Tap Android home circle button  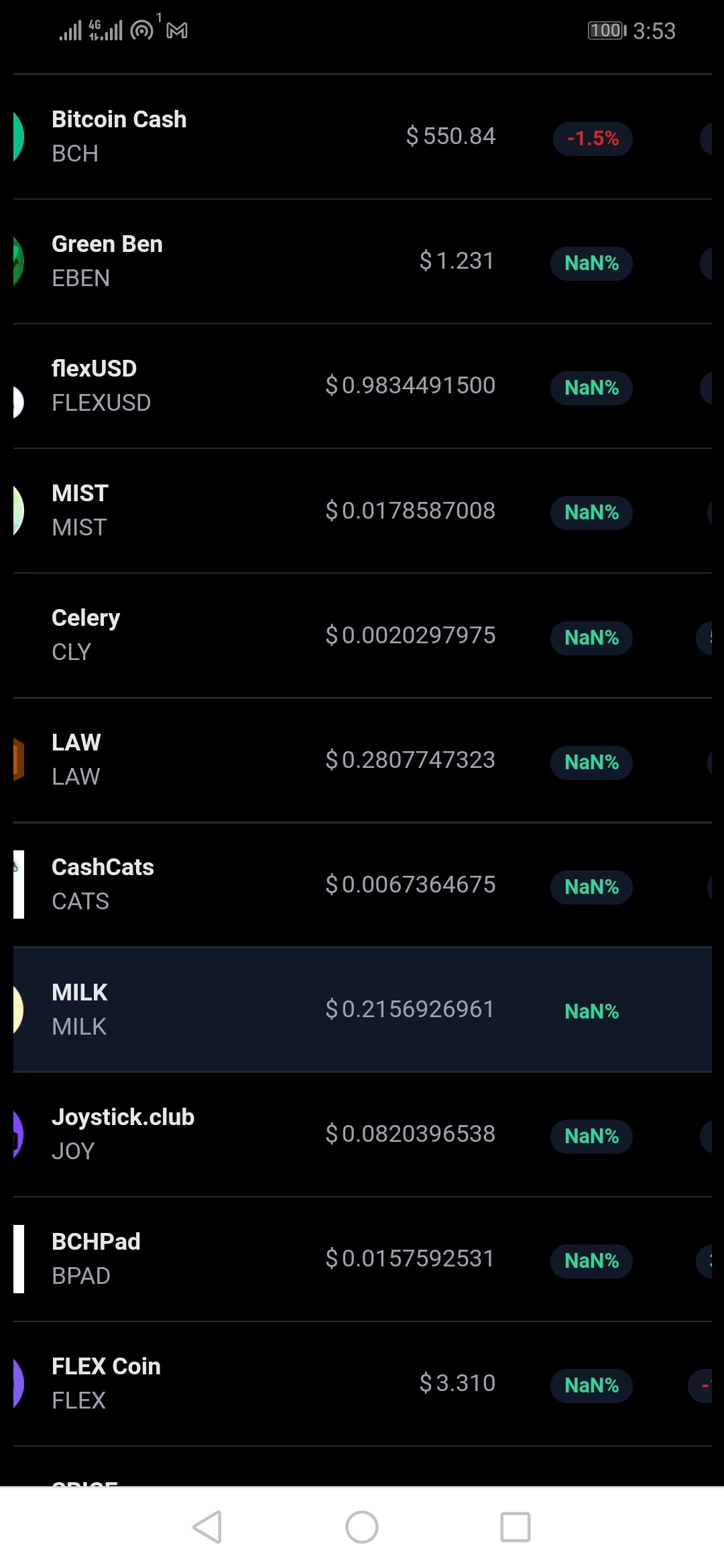362,1527
